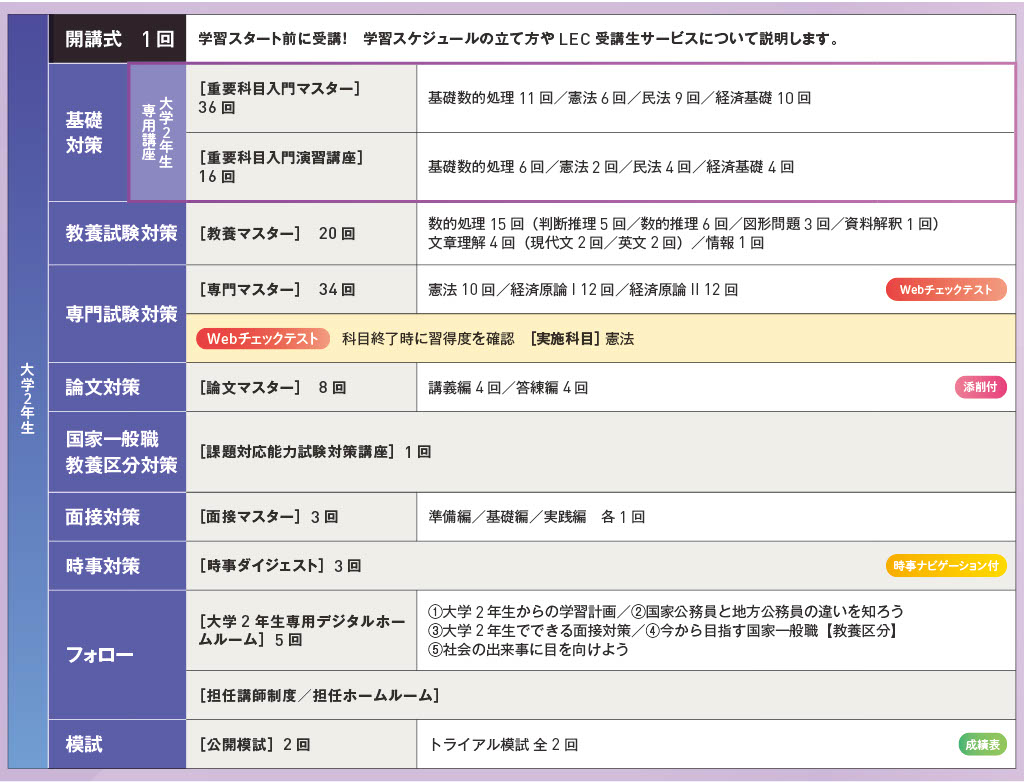This screenshot has width=1024, height=782.
Task: Select the 国家一般職 教養区分対策 cell
Action: pyautogui.click(x=118, y=452)
